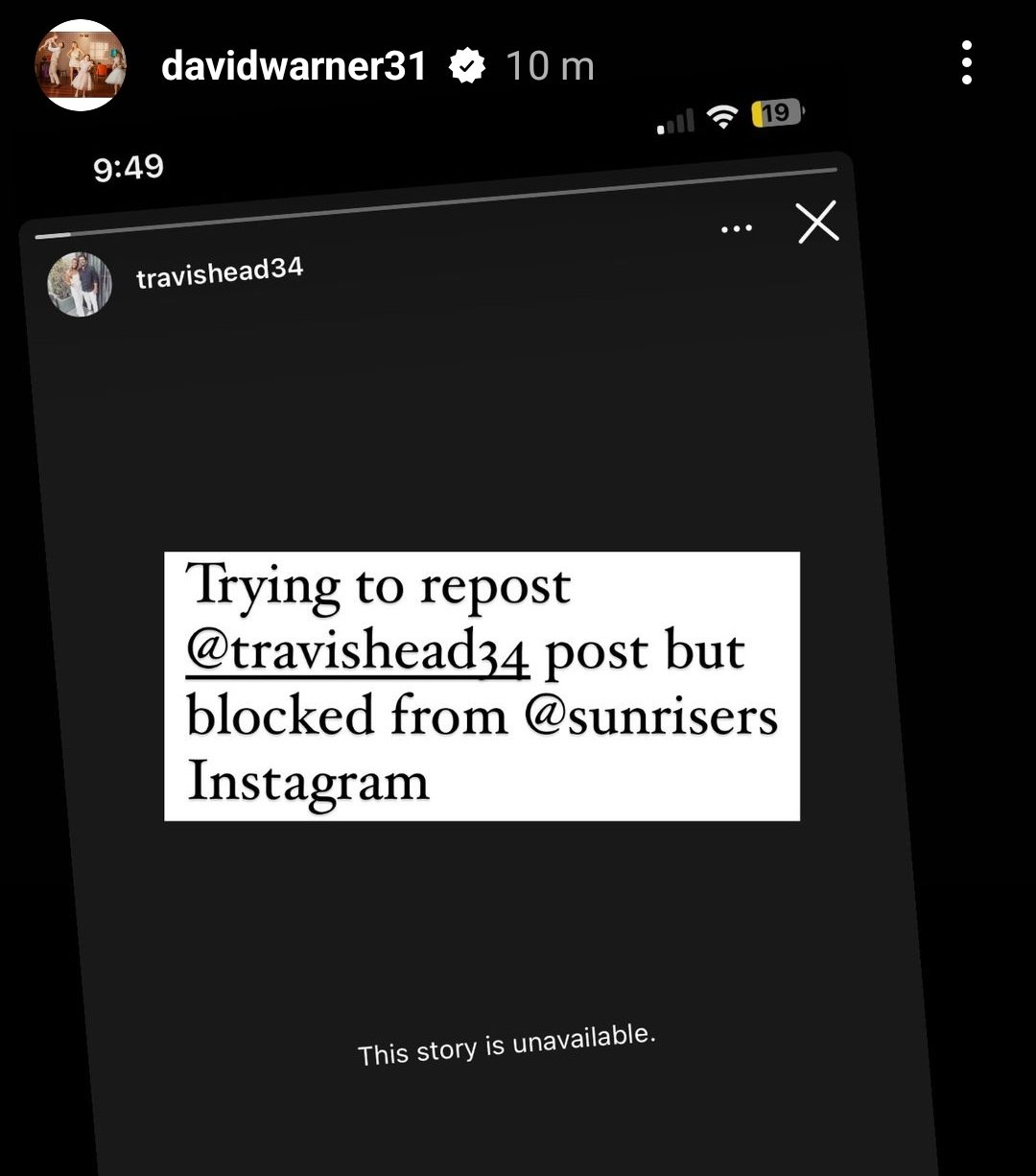Open the horizontal three-dot options in the embedded story
The width and height of the screenshot is (1036, 1176).
pyautogui.click(x=736, y=229)
